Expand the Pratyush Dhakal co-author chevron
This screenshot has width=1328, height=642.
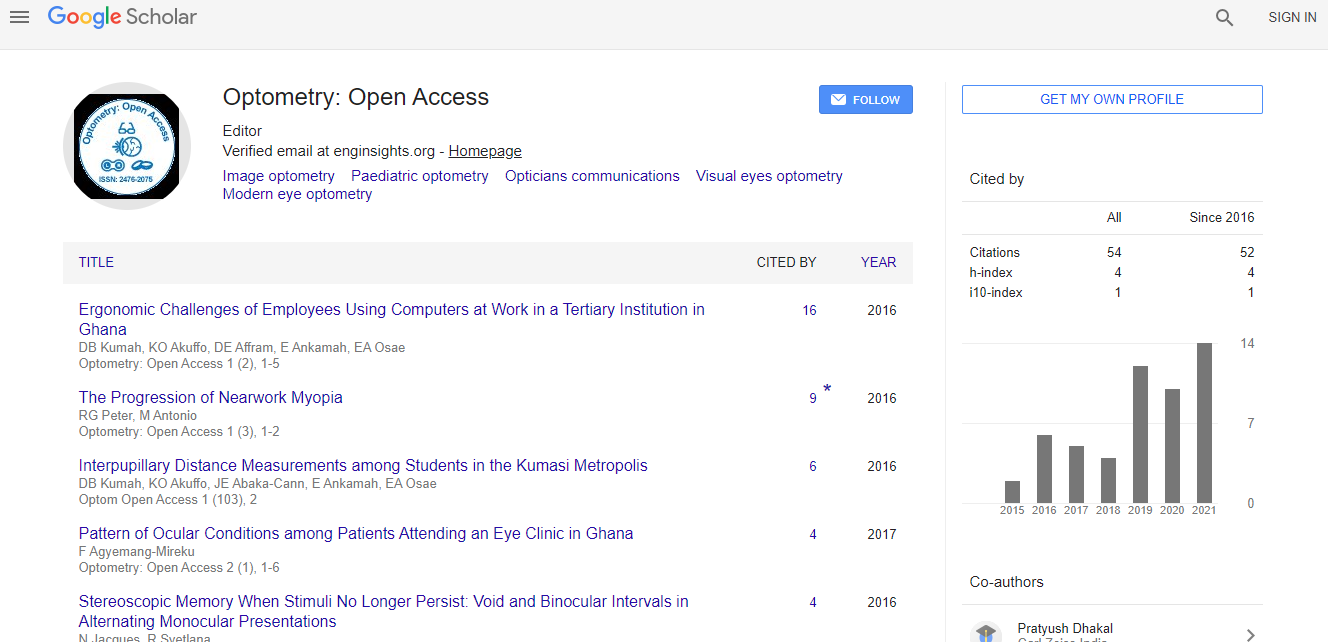click(x=1250, y=634)
